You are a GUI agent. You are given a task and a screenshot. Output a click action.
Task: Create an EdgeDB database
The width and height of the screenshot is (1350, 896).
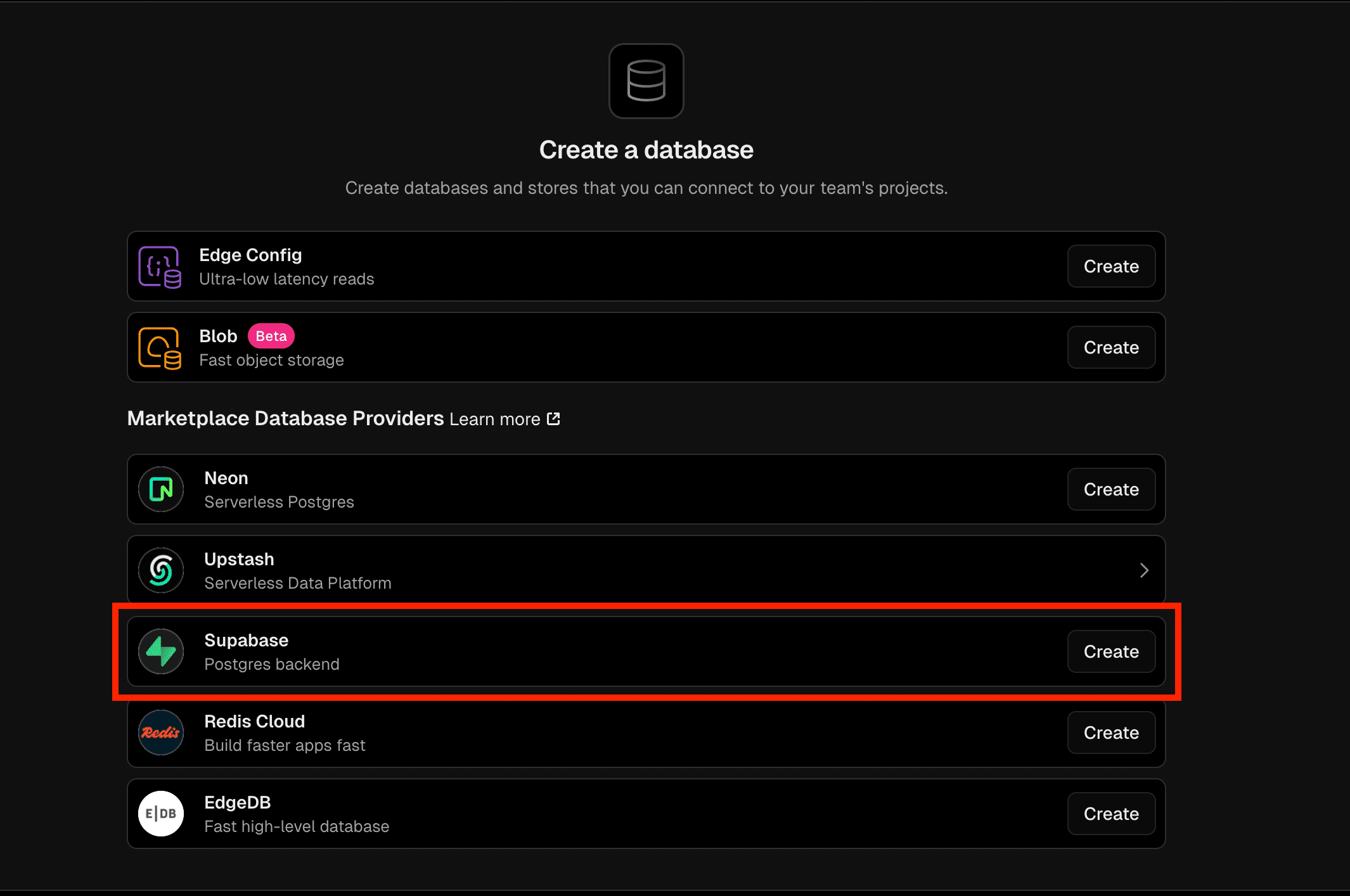click(1111, 814)
